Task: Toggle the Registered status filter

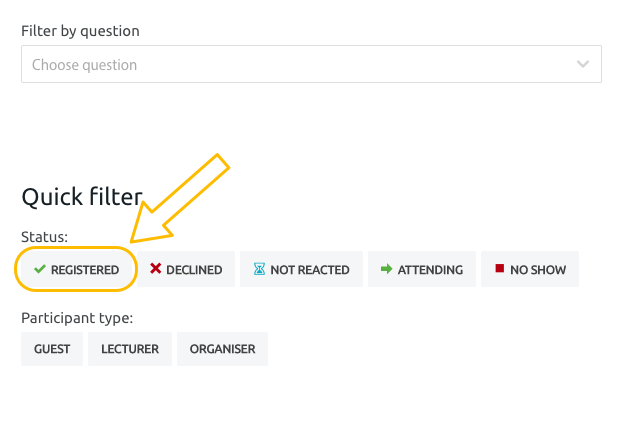Action: [x=76, y=270]
